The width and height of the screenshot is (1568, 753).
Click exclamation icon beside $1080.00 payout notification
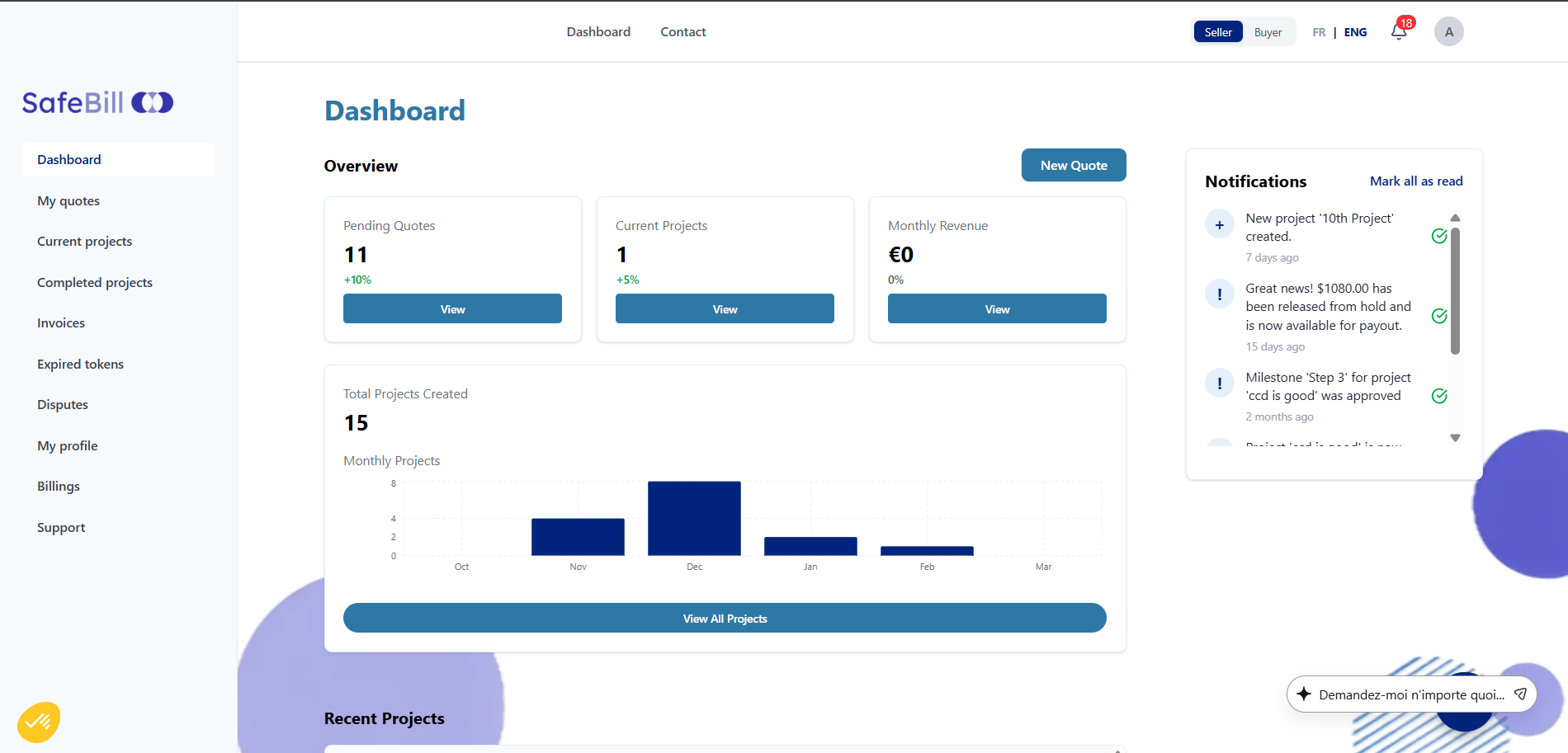point(1219,294)
